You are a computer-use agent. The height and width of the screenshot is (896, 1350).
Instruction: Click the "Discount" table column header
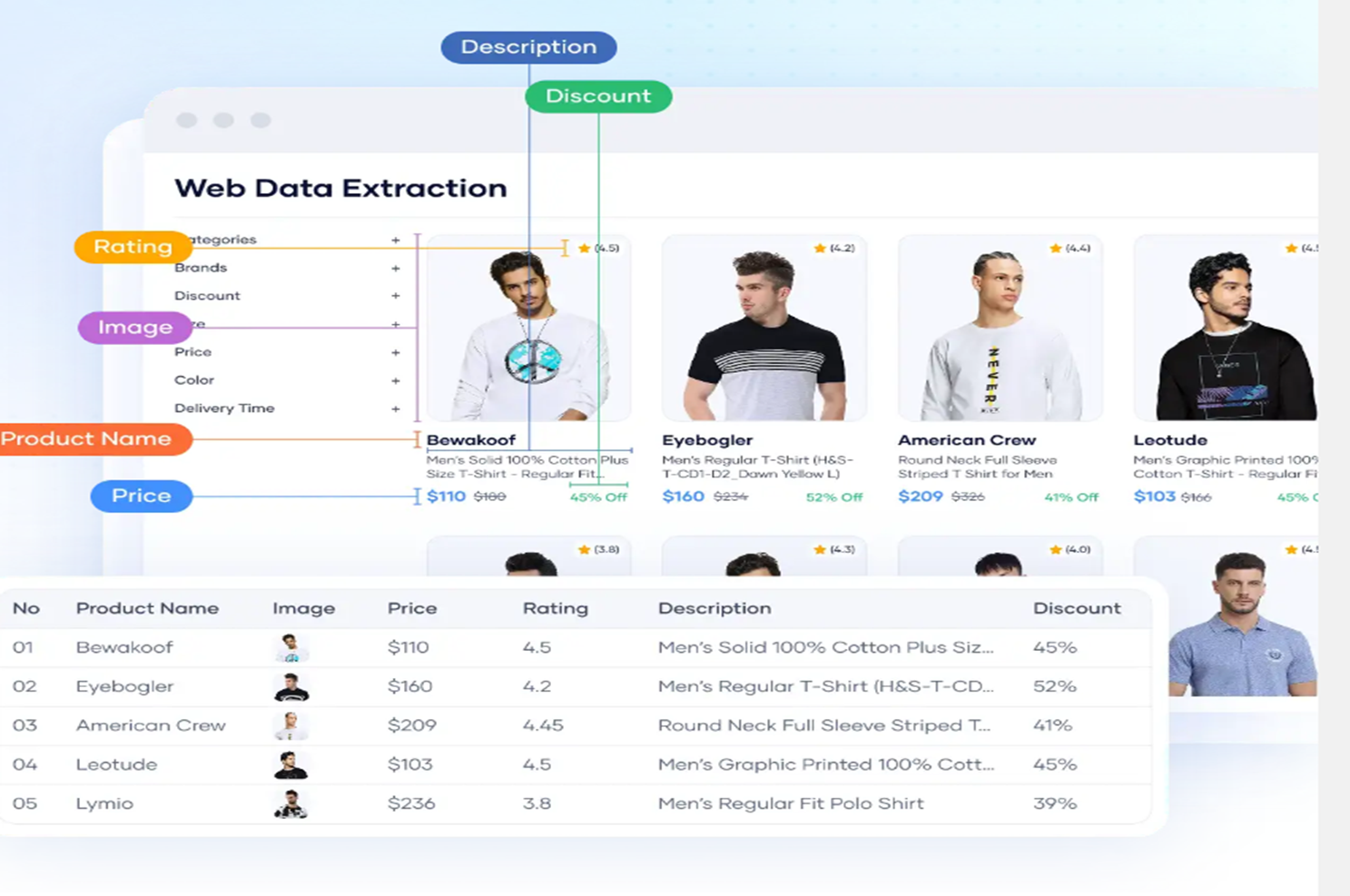tap(1077, 608)
